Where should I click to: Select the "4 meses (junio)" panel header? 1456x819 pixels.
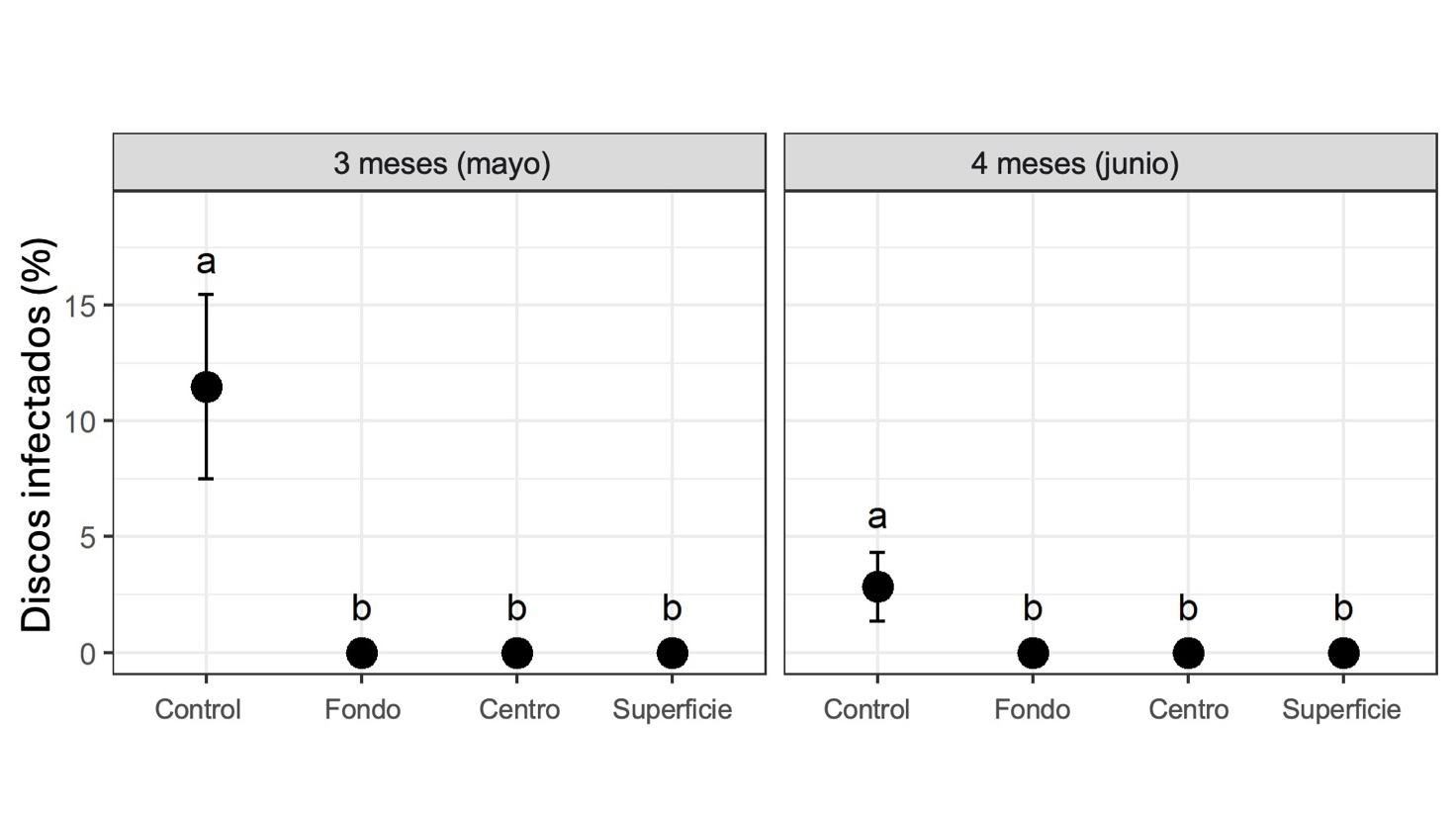[1074, 163]
